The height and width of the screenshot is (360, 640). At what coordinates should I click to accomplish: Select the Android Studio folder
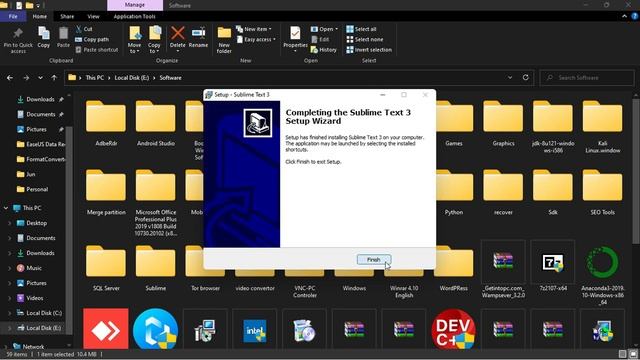pos(156,123)
